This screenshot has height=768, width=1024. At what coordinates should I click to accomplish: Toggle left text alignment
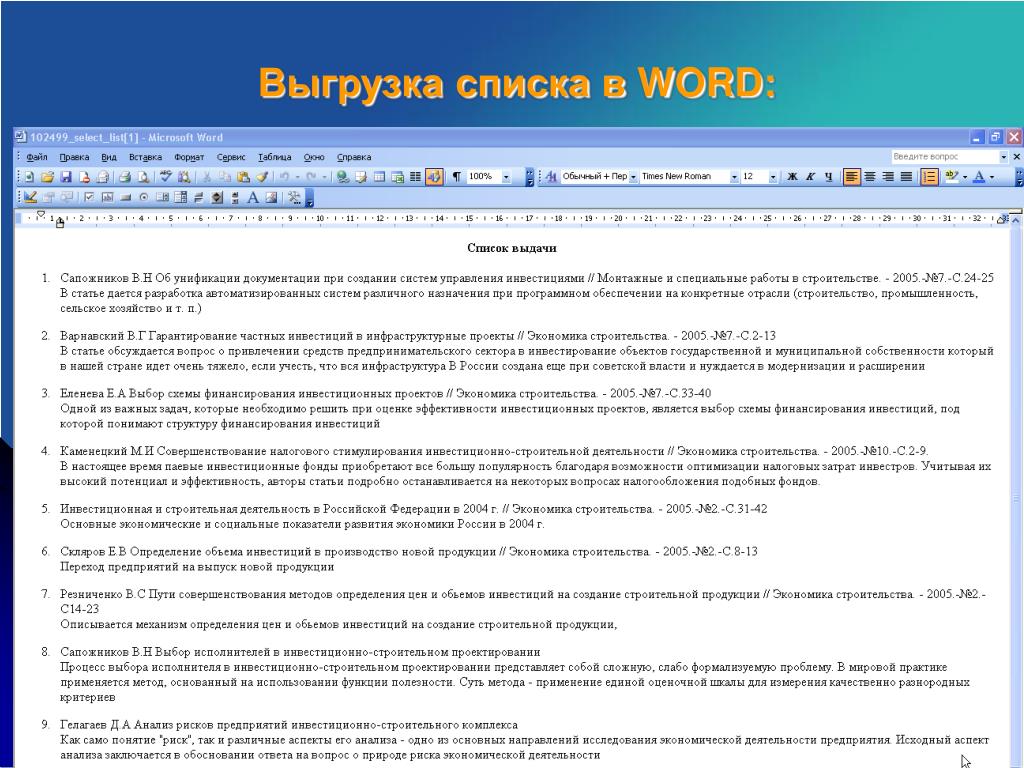[852, 177]
